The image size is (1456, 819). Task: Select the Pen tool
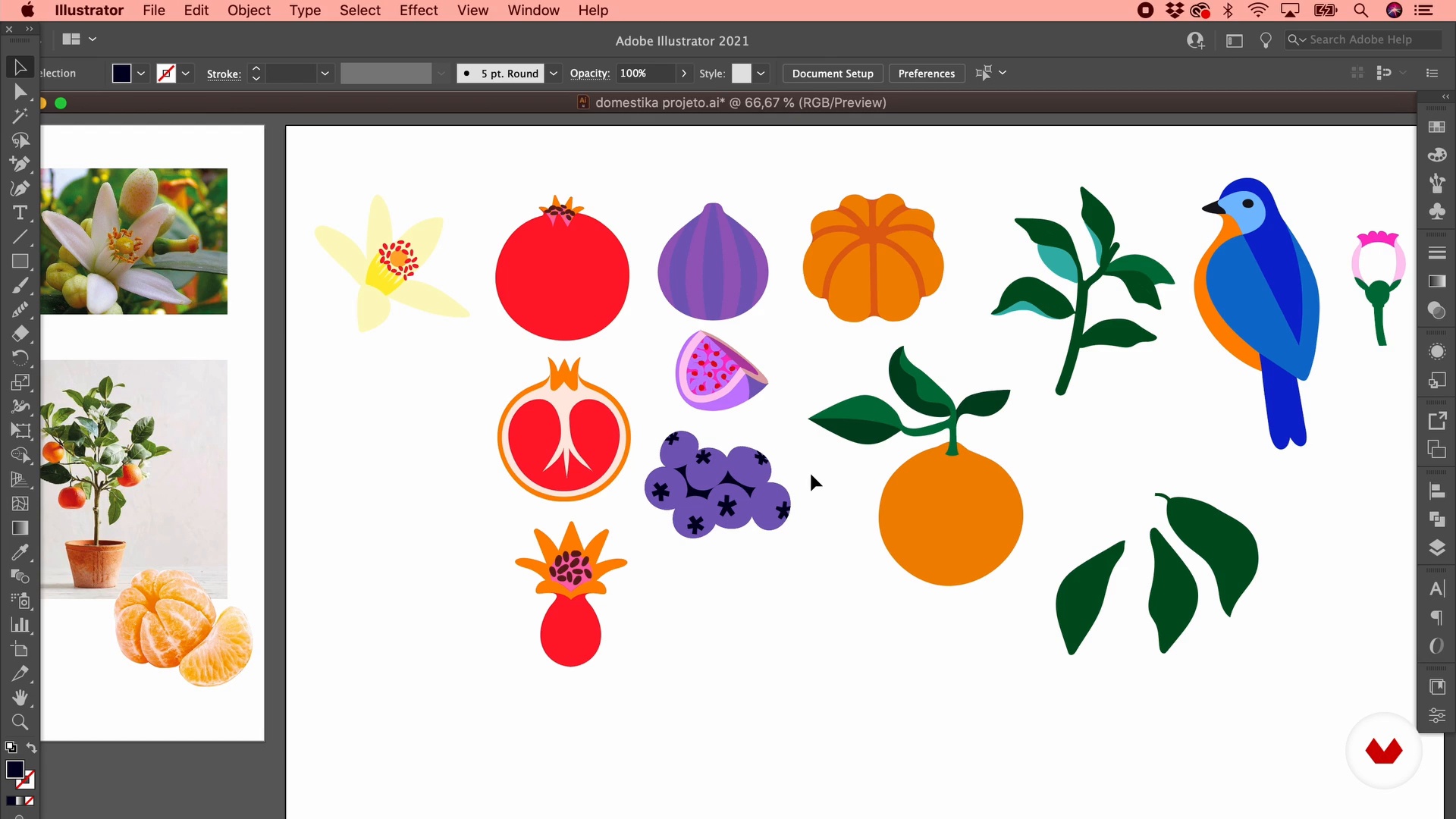click(x=20, y=165)
